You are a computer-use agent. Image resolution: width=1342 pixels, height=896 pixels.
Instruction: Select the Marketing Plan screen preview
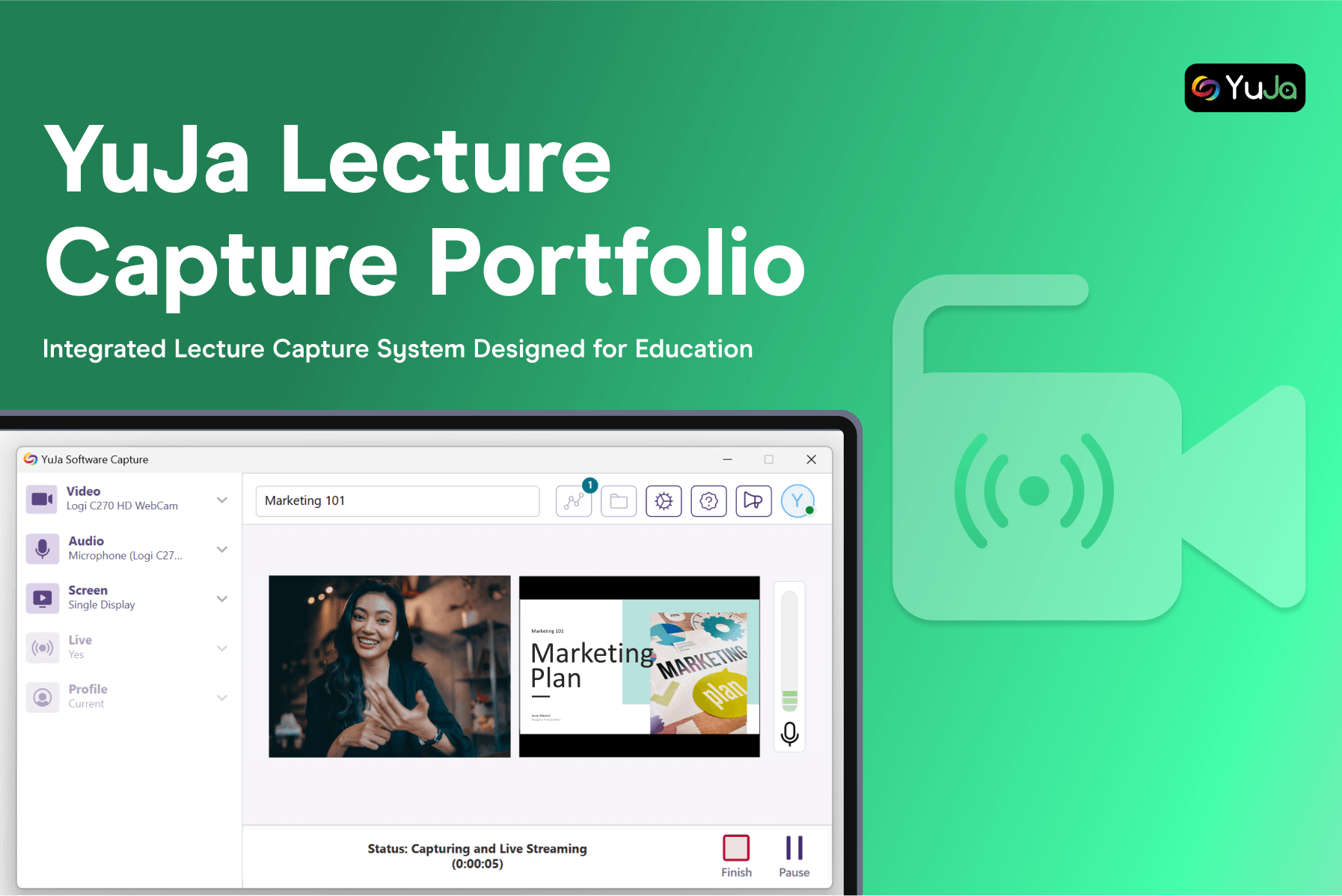point(640,666)
